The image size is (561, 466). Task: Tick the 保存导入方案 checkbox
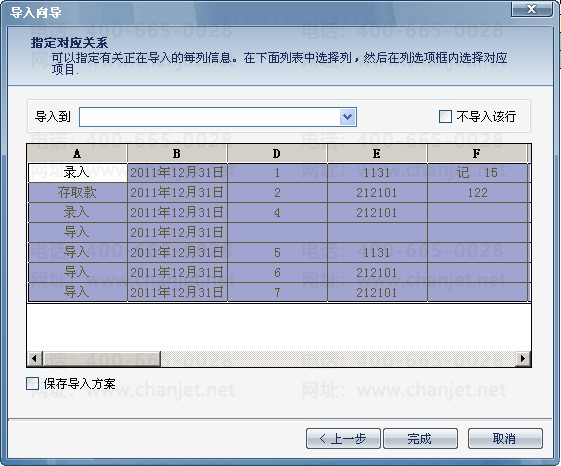(x=33, y=384)
